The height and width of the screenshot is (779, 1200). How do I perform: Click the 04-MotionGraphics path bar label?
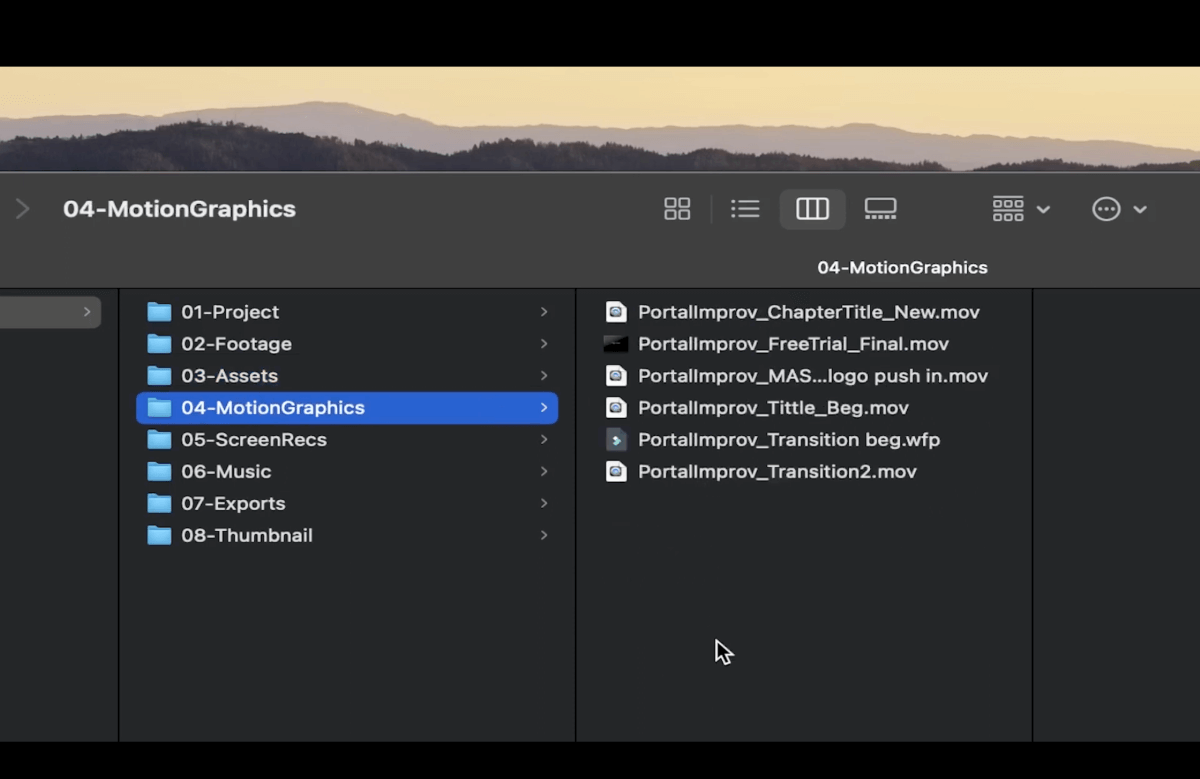coord(902,268)
